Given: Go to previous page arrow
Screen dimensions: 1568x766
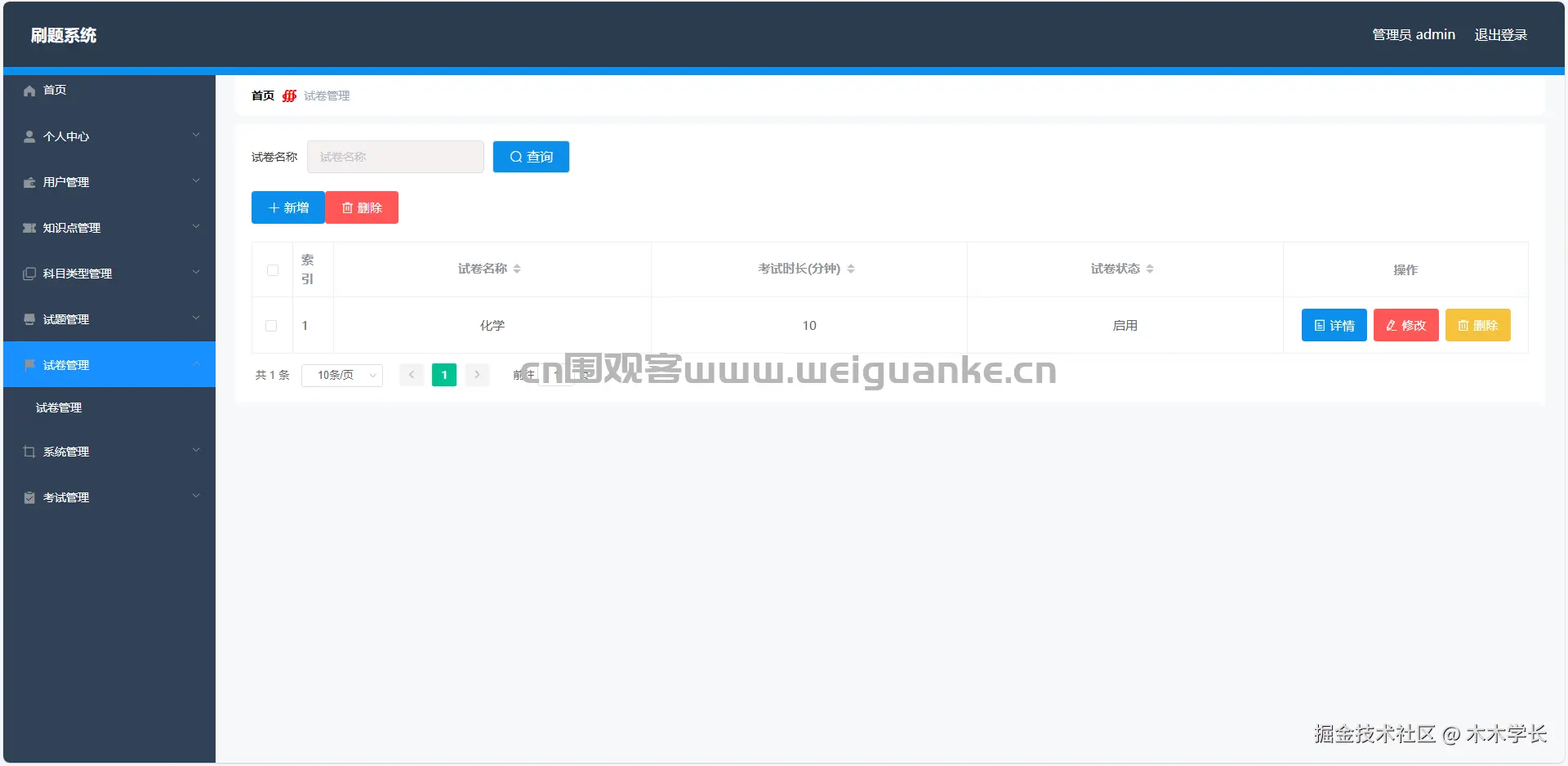Looking at the screenshot, I should 412,375.
